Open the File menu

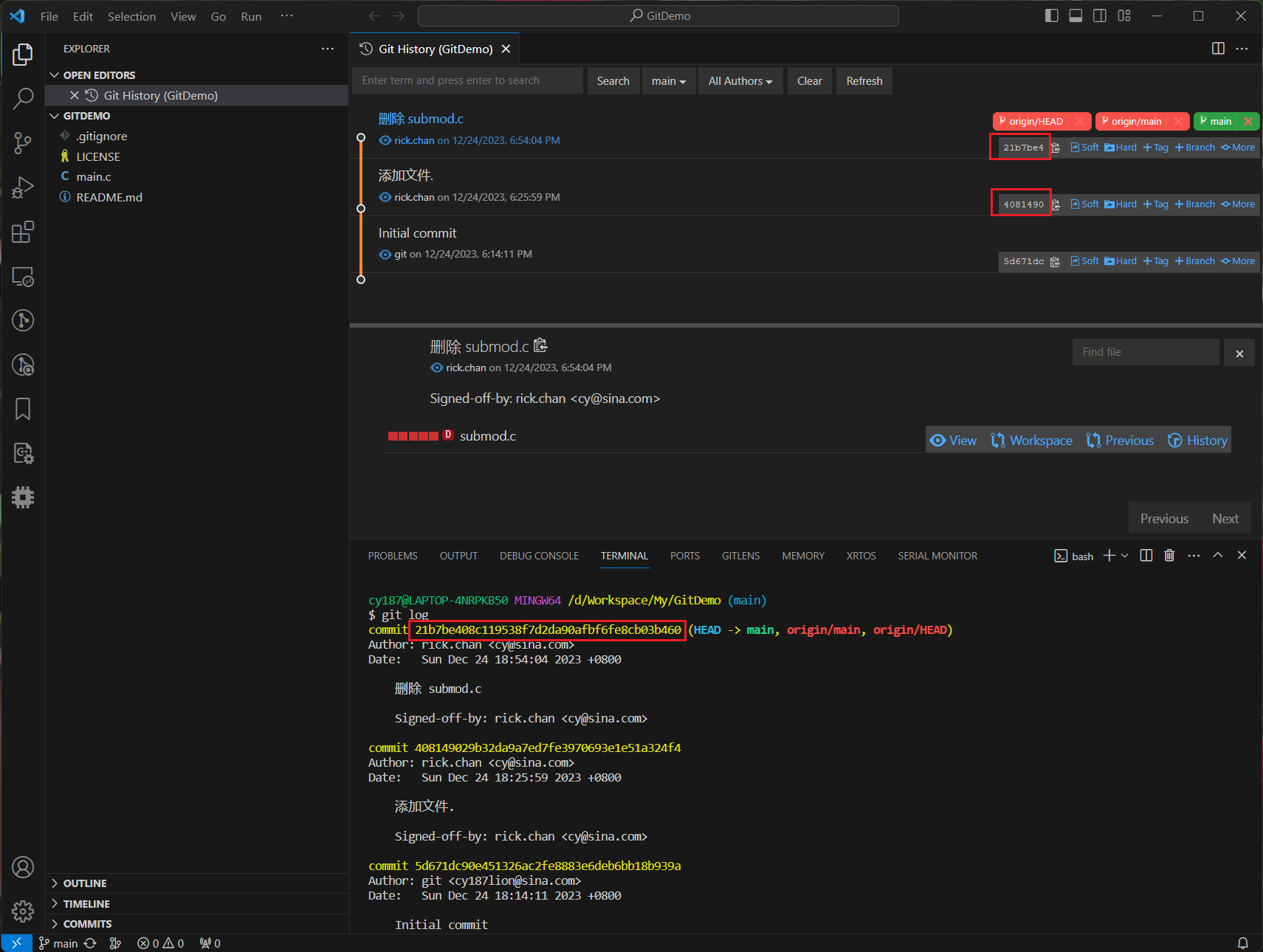click(49, 16)
